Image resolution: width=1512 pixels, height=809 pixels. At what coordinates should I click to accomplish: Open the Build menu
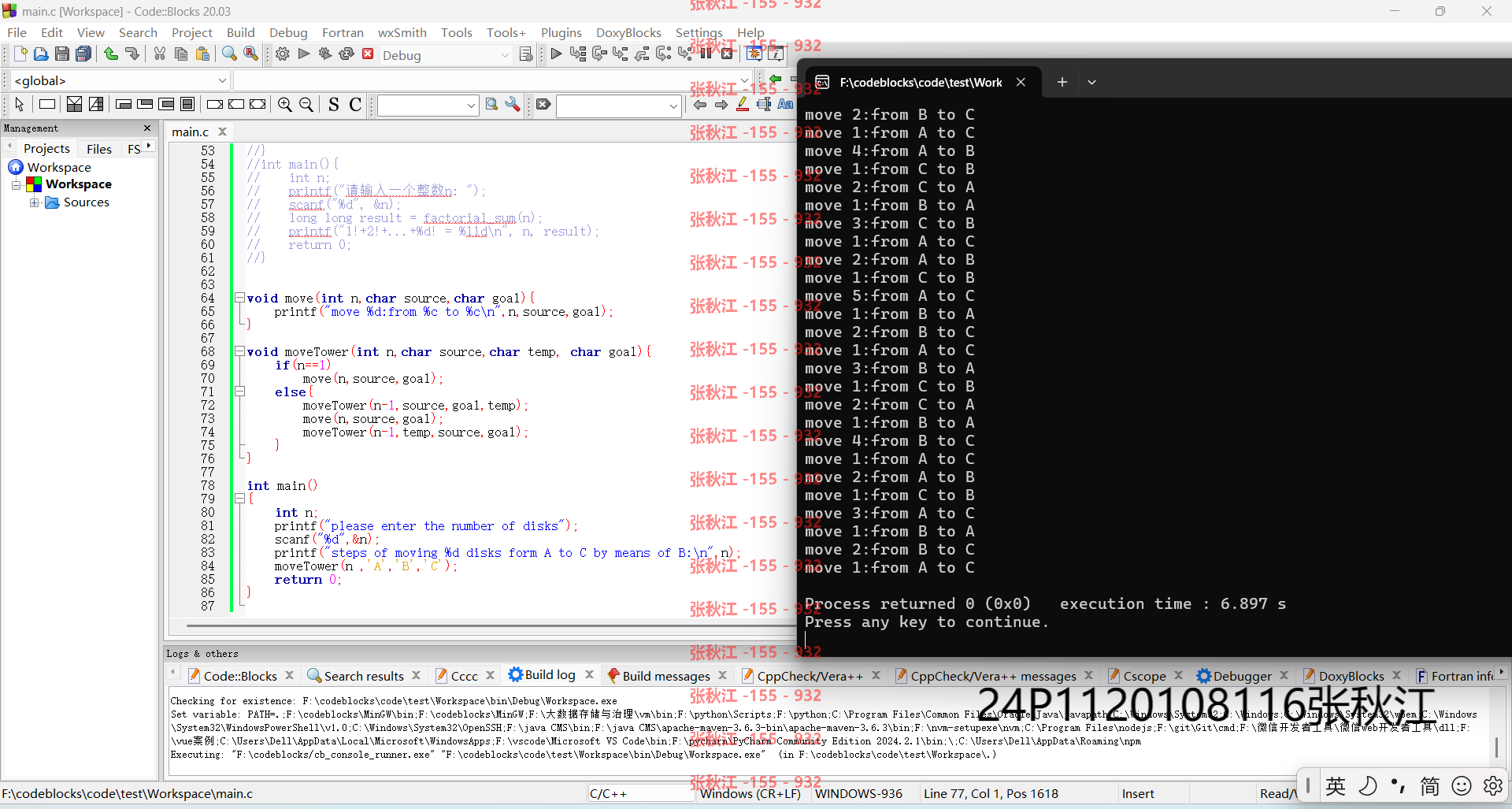(240, 32)
